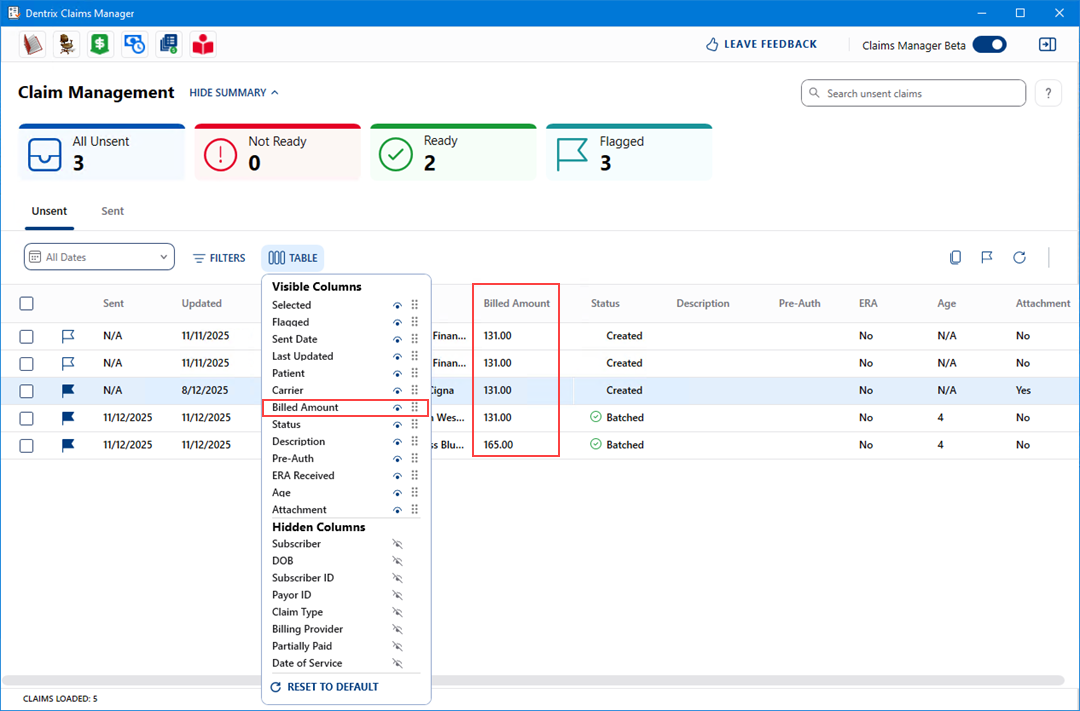Check the select-all checkbox in table header
Viewport: 1080px width, 711px height.
click(x=27, y=304)
